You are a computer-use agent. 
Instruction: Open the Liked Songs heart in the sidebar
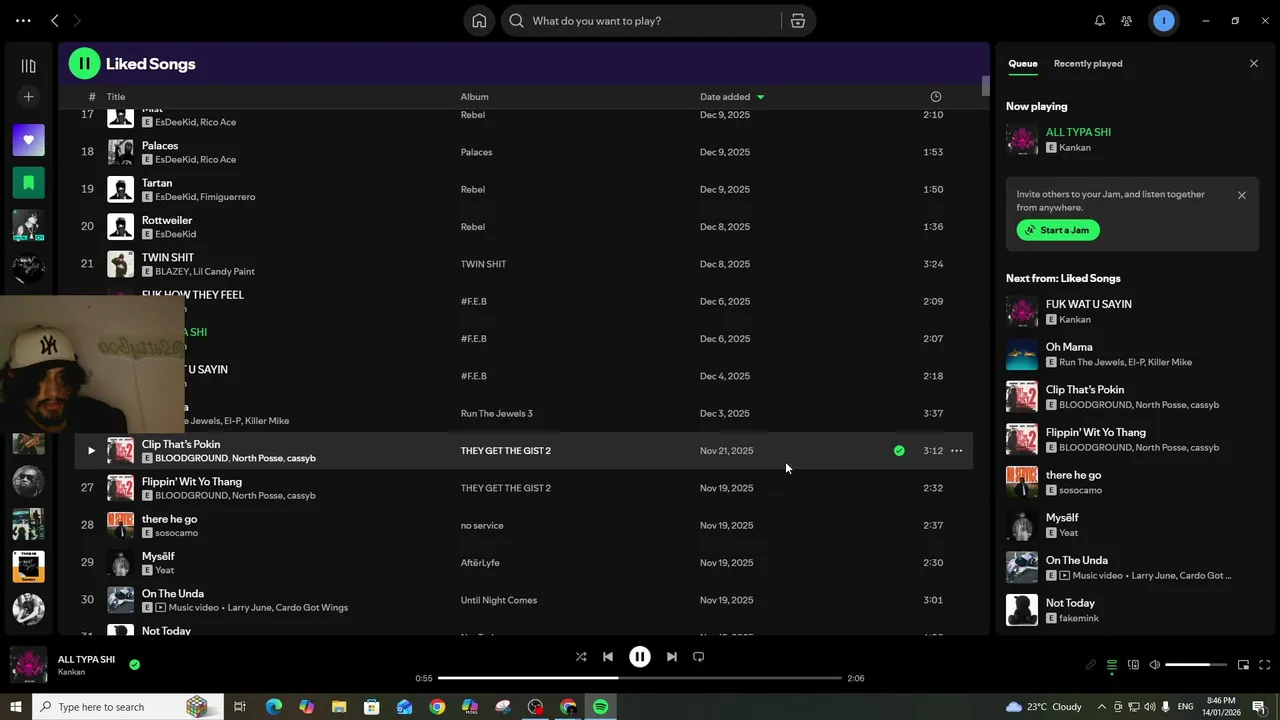click(28, 140)
